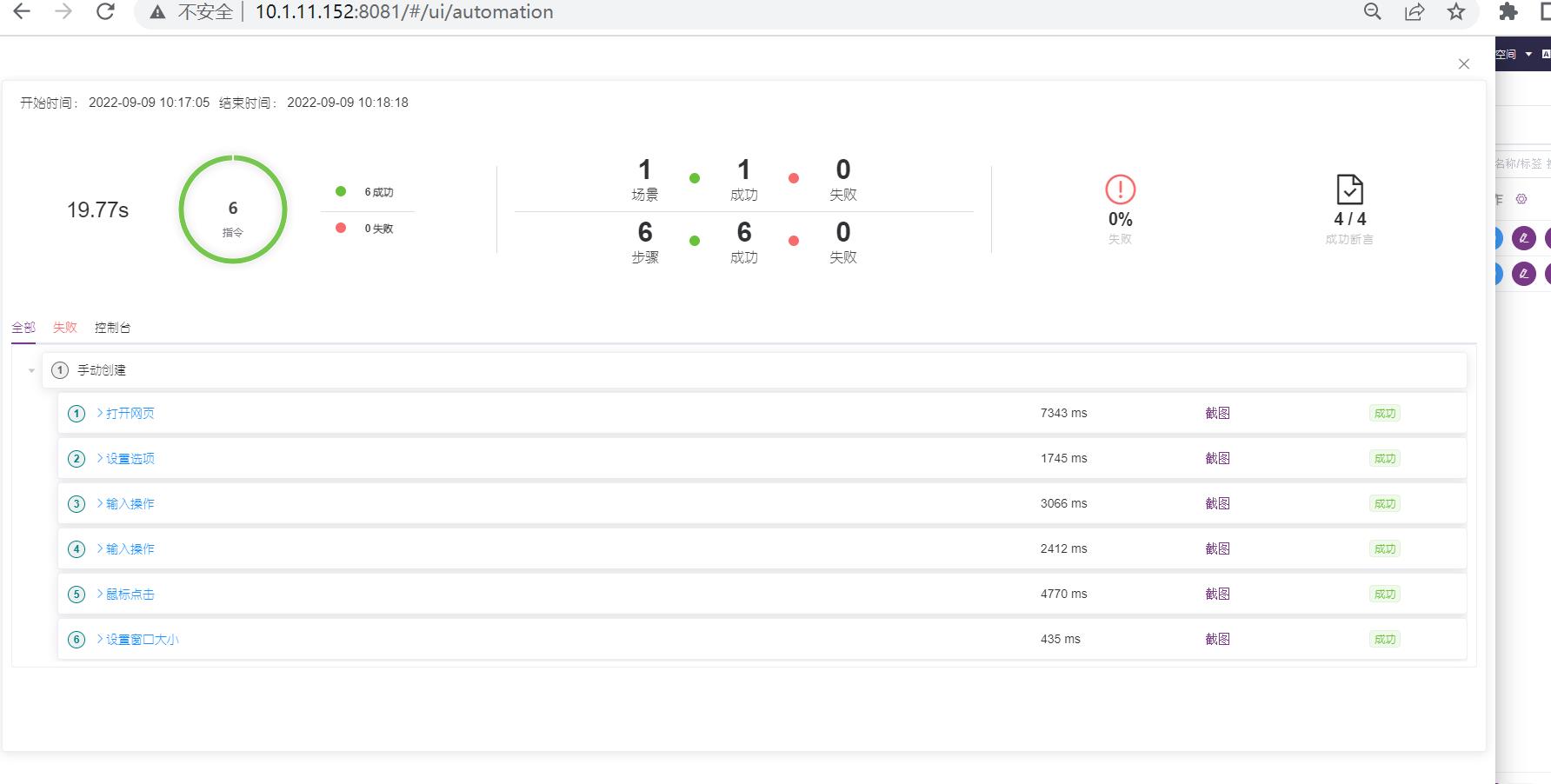Click the red 0失败 legend dot
Viewport: 1551px width, 784px height.
pos(341,228)
